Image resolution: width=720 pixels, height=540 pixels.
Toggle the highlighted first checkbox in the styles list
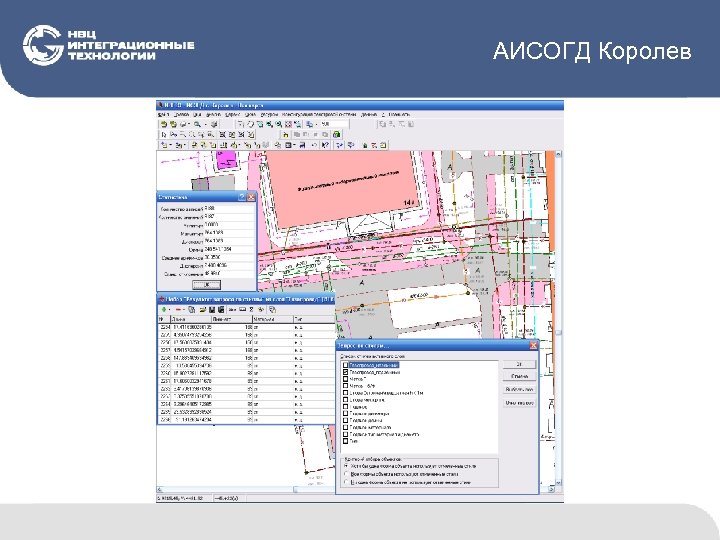(x=346, y=366)
